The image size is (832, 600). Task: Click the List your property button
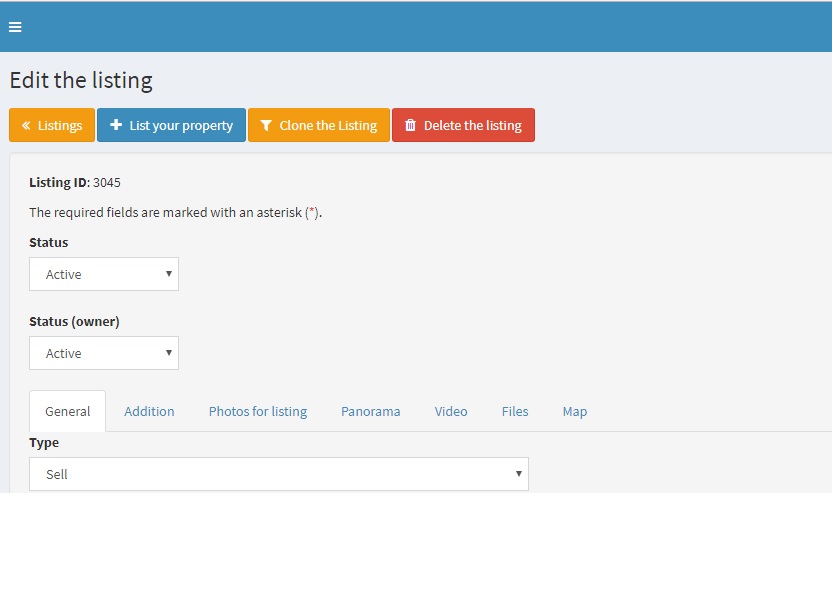(x=171, y=125)
